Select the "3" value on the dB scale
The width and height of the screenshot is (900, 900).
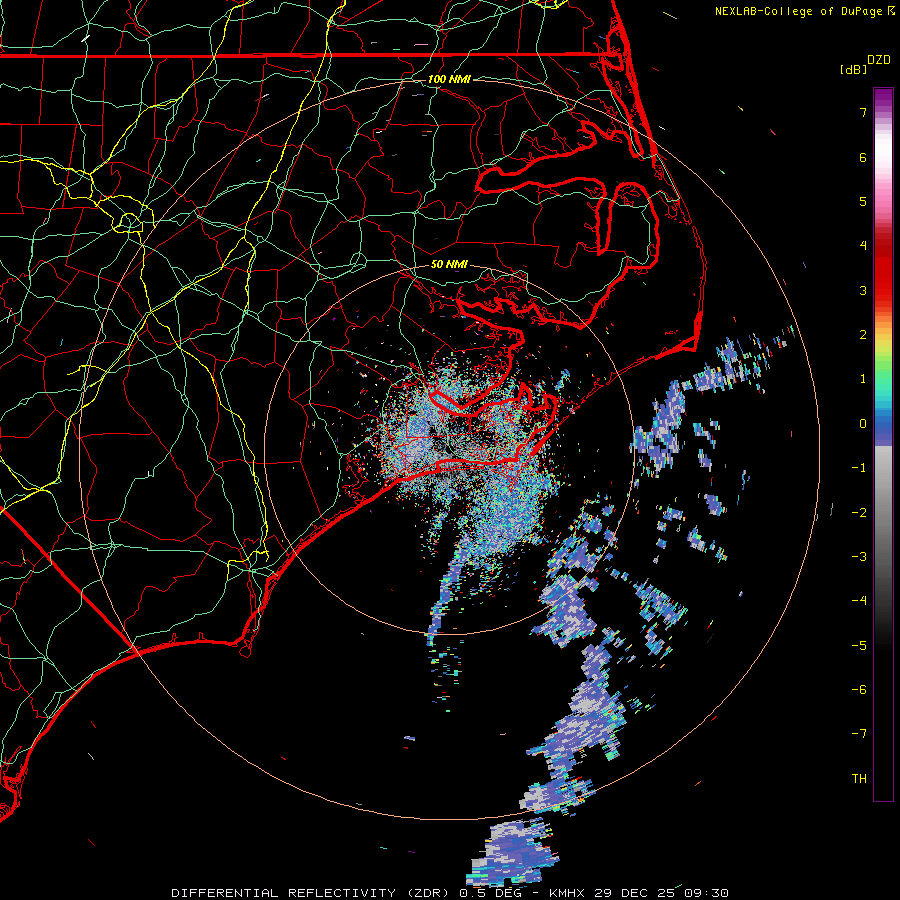(863, 290)
